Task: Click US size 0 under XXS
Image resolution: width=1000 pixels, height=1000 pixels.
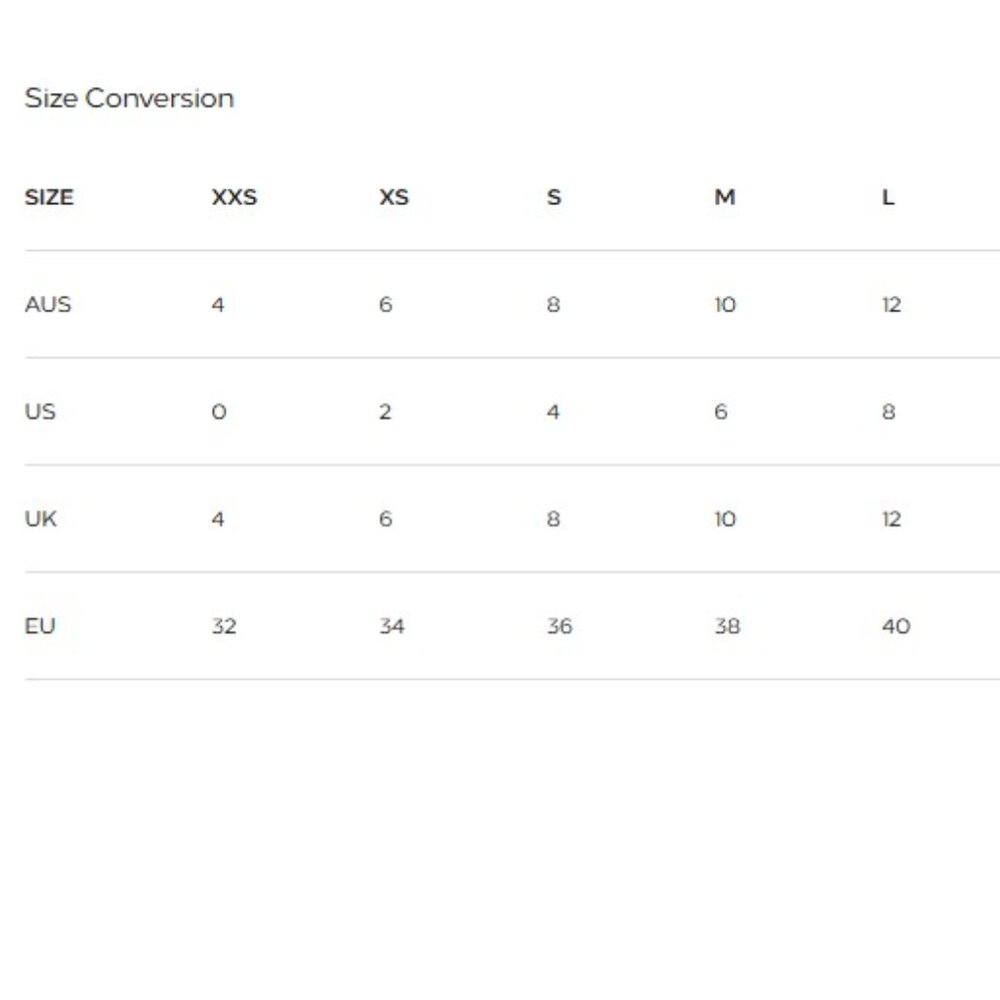Action: pyautogui.click(x=219, y=411)
